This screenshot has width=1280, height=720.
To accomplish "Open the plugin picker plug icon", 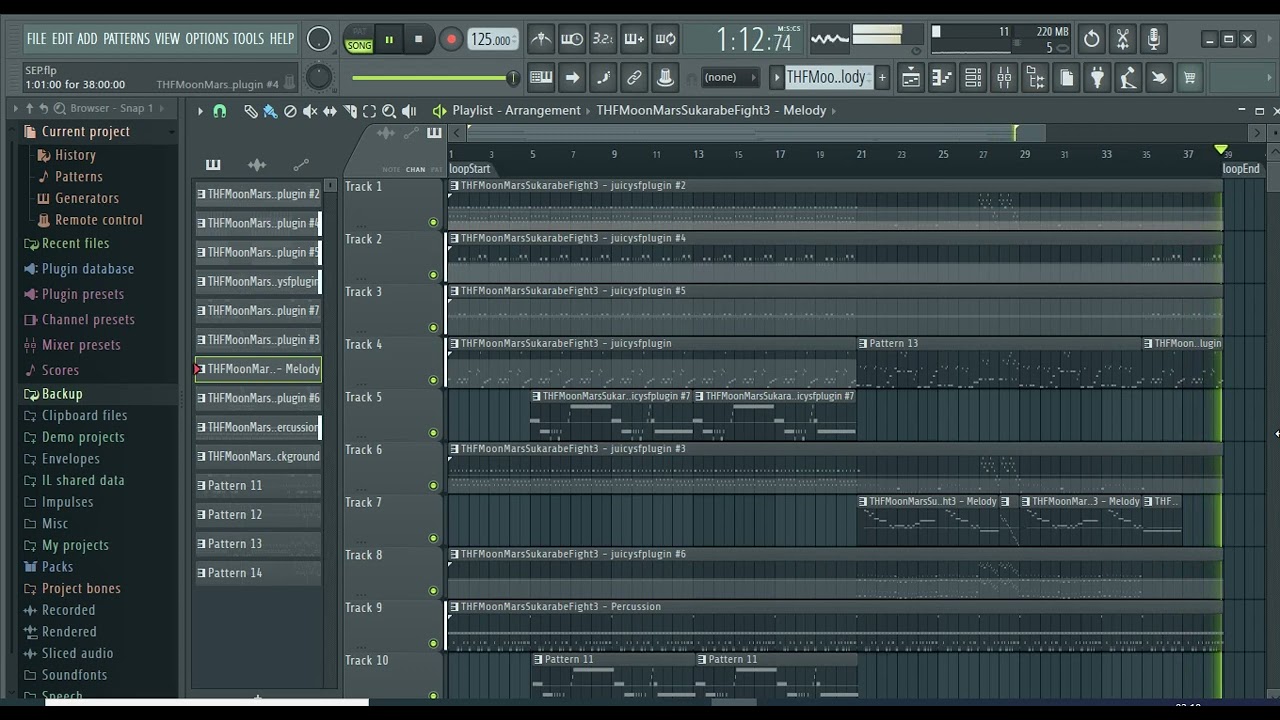I will click(1097, 77).
